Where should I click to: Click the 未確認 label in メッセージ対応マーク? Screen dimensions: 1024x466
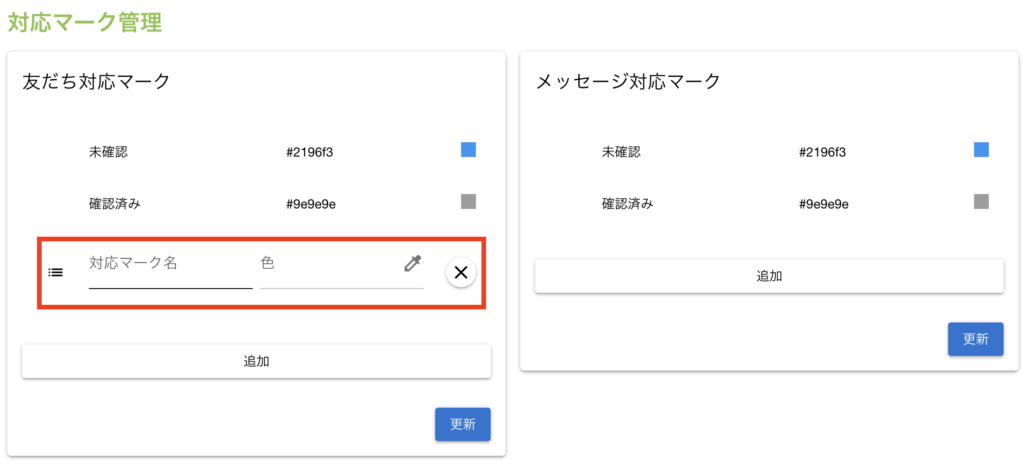click(x=621, y=153)
